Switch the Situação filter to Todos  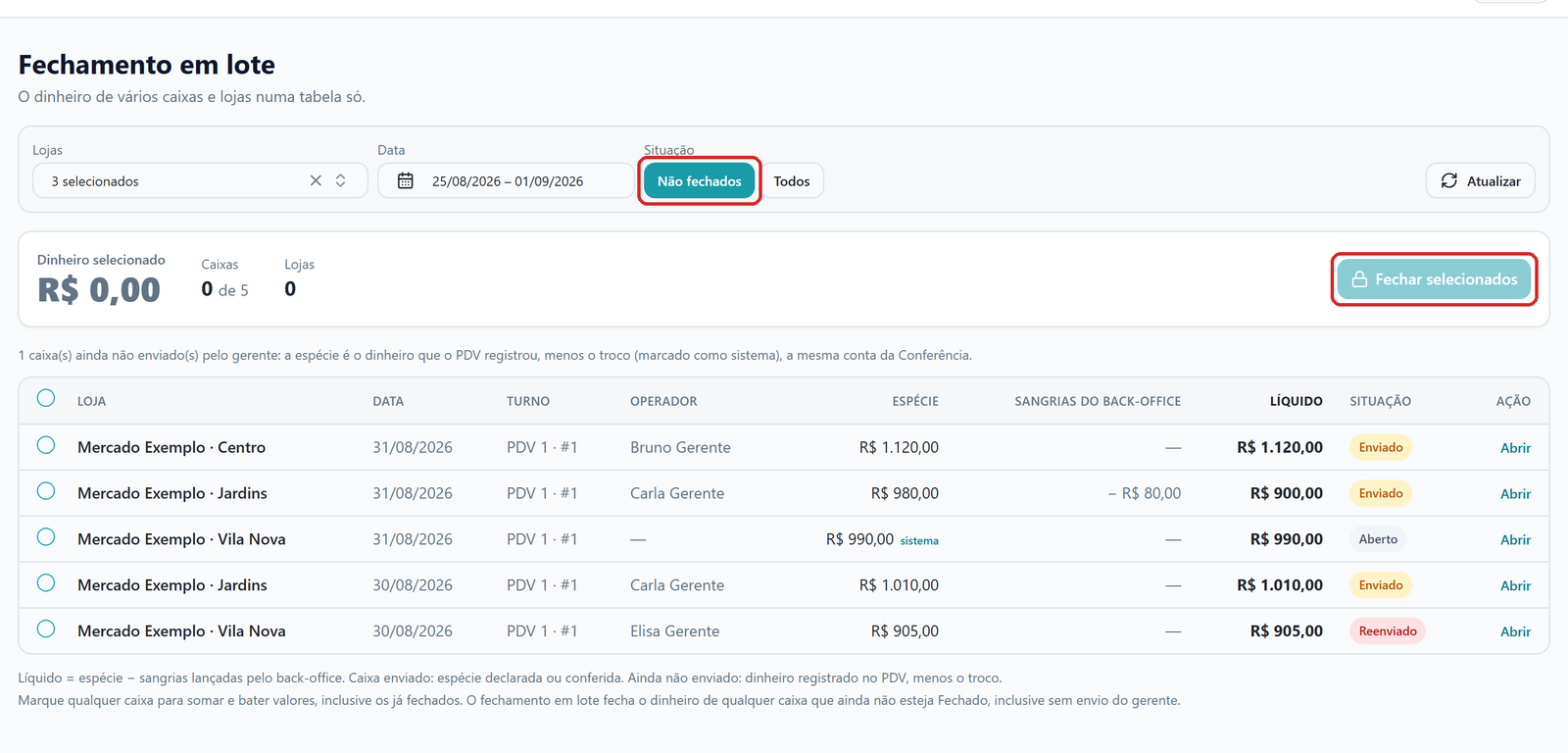tap(792, 181)
